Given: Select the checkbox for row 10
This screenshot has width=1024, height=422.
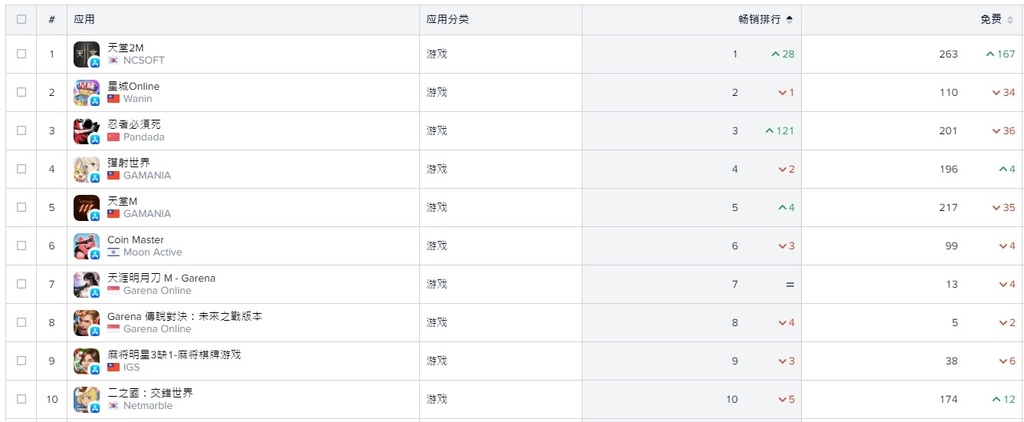Looking at the screenshot, I should (x=22, y=399).
